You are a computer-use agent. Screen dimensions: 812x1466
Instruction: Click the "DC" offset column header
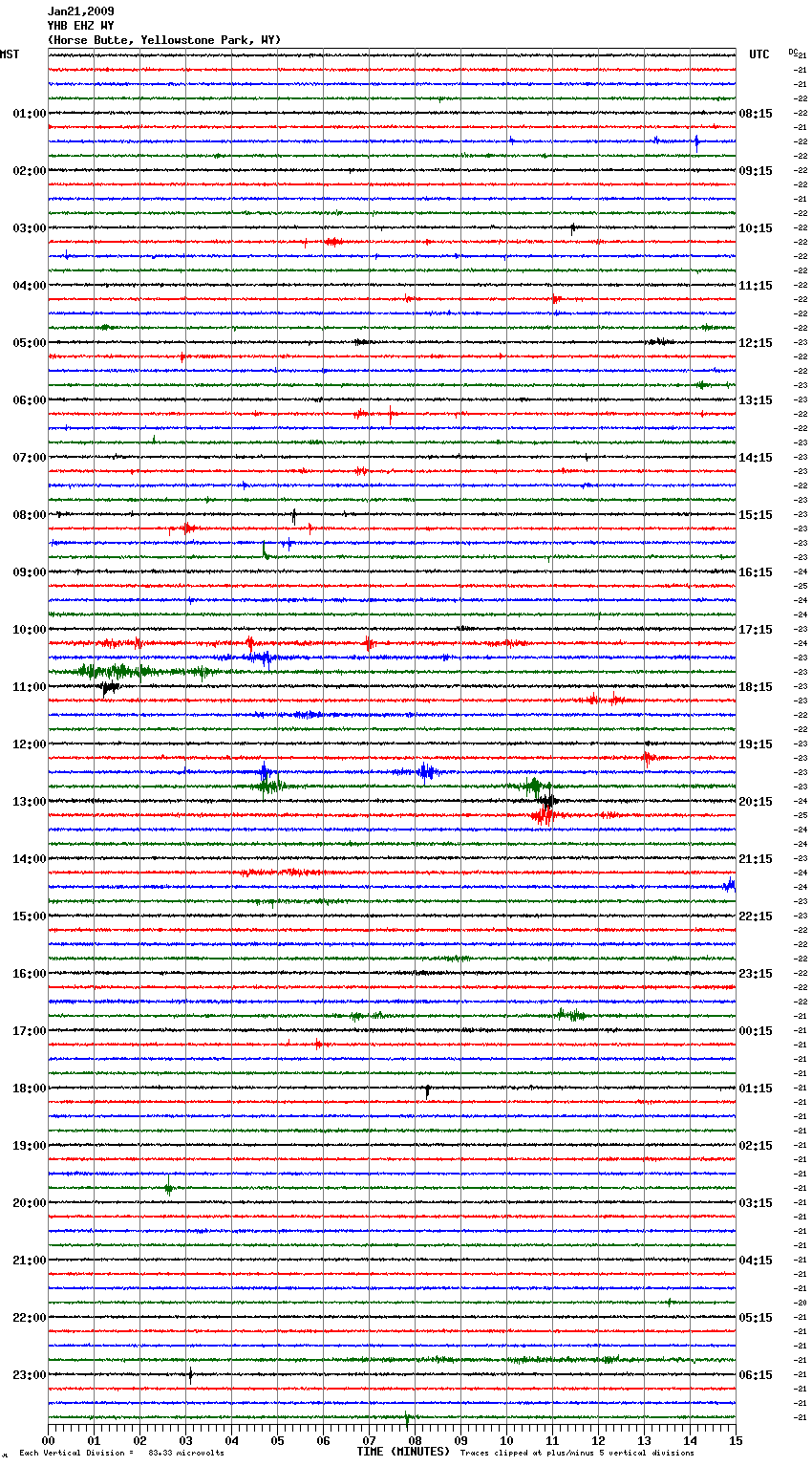[793, 52]
